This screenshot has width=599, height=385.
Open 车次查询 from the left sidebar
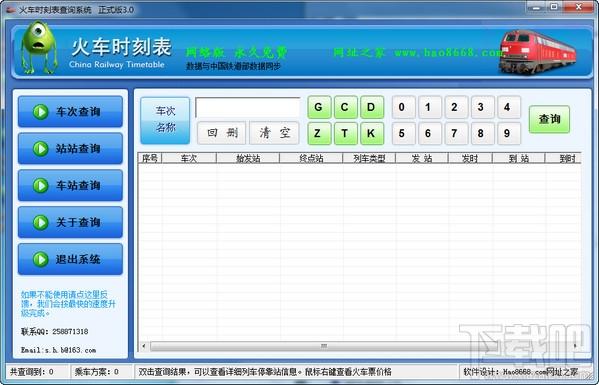tap(70, 112)
